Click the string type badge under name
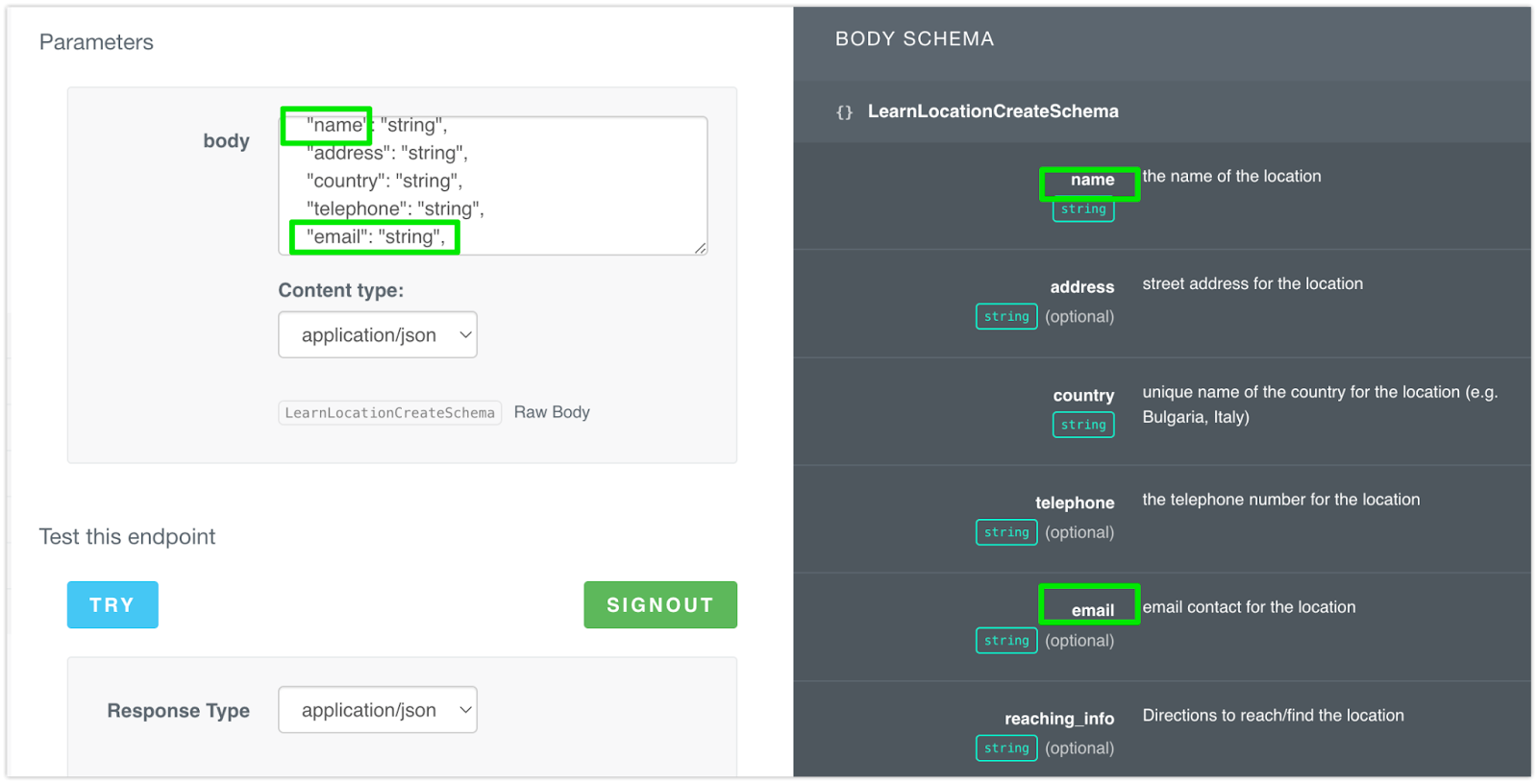1538x784 pixels. pyautogui.click(x=1083, y=209)
